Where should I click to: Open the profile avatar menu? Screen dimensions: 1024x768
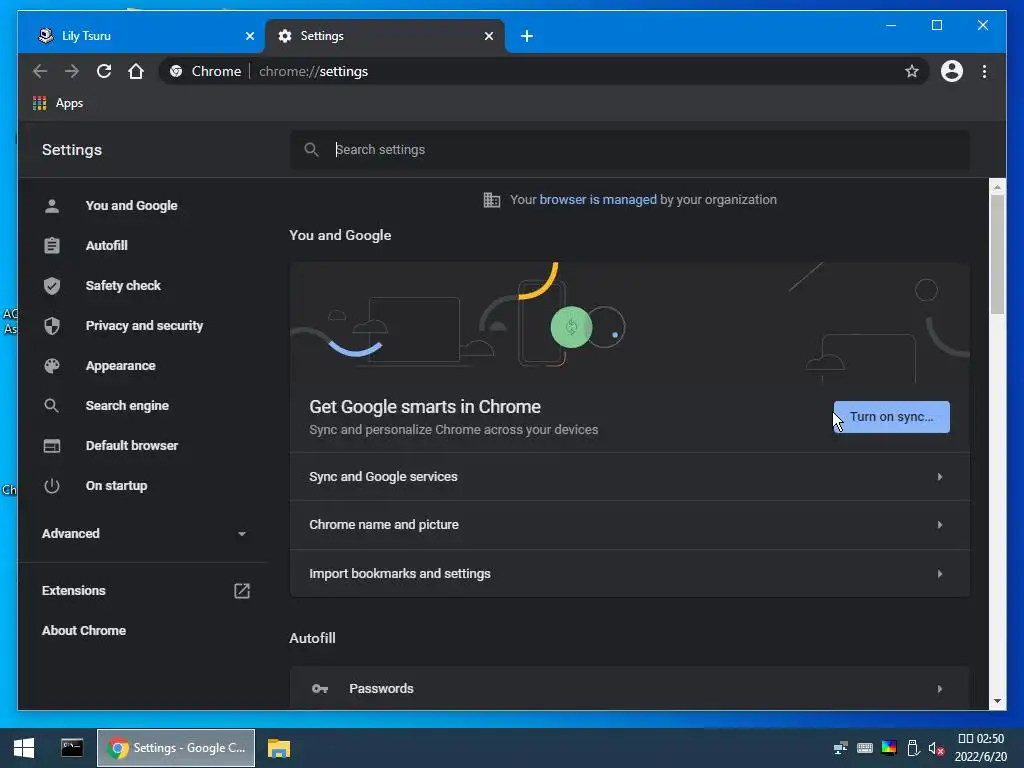click(952, 71)
